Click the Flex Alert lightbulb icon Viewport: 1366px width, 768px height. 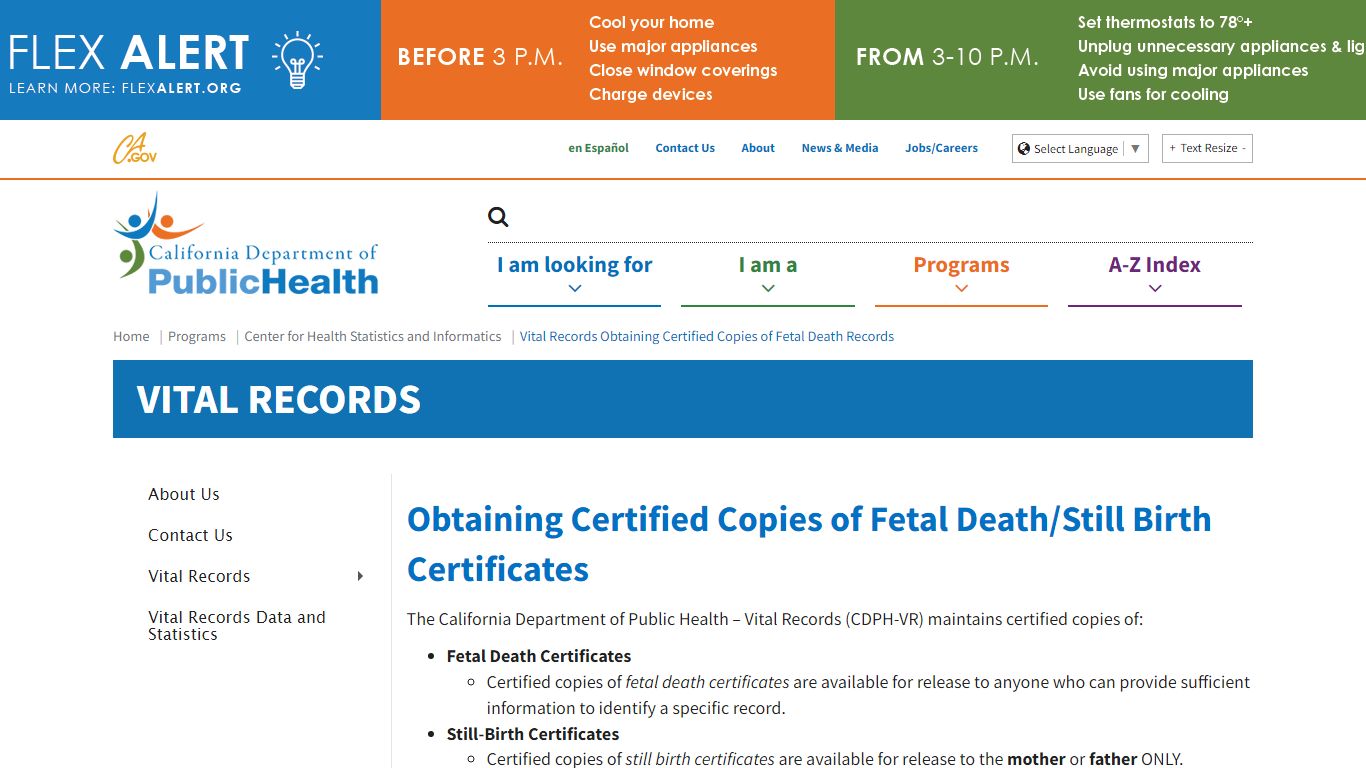(x=297, y=60)
